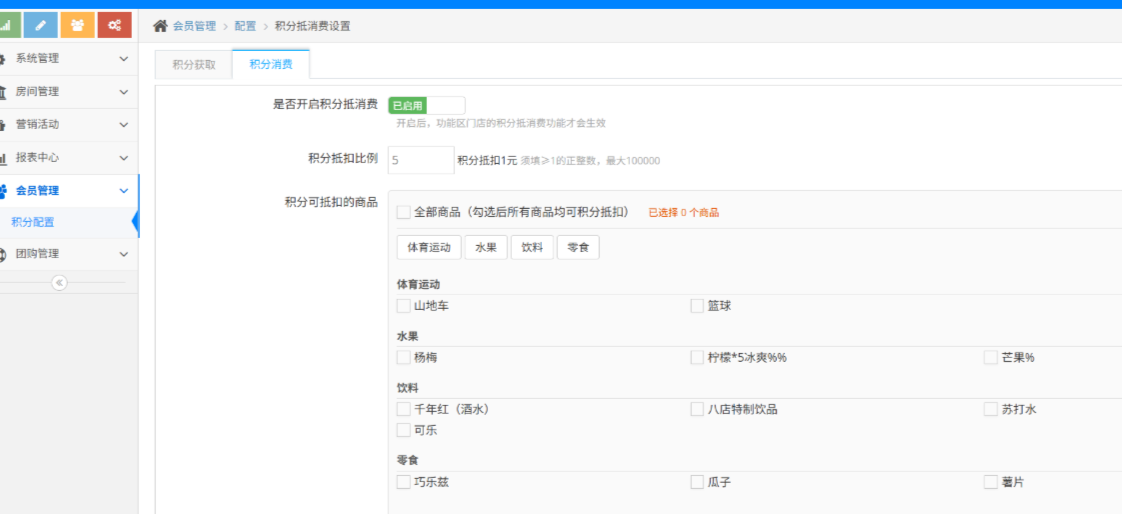
Task: Open the 报表中心 menu item
Action: [x=69, y=157]
